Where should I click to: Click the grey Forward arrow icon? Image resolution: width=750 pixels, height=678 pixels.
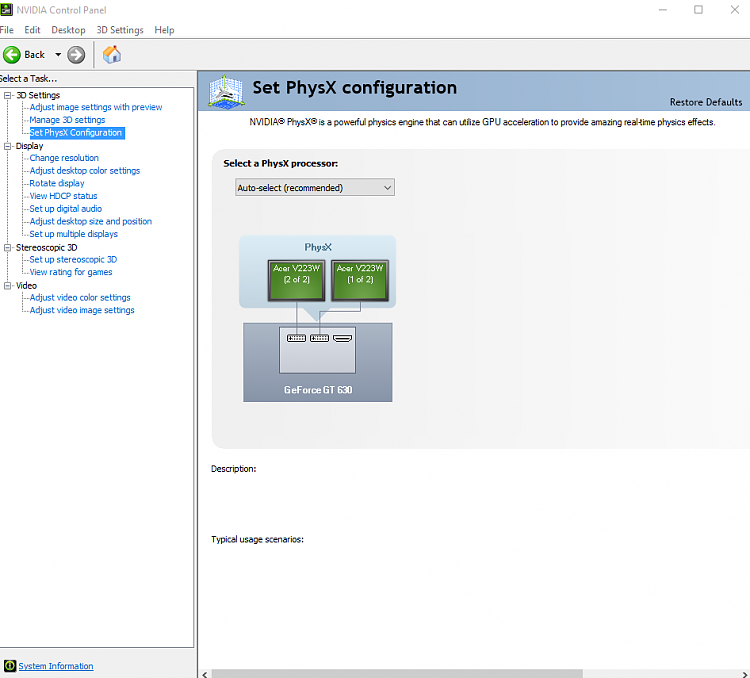[x=76, y=55]
